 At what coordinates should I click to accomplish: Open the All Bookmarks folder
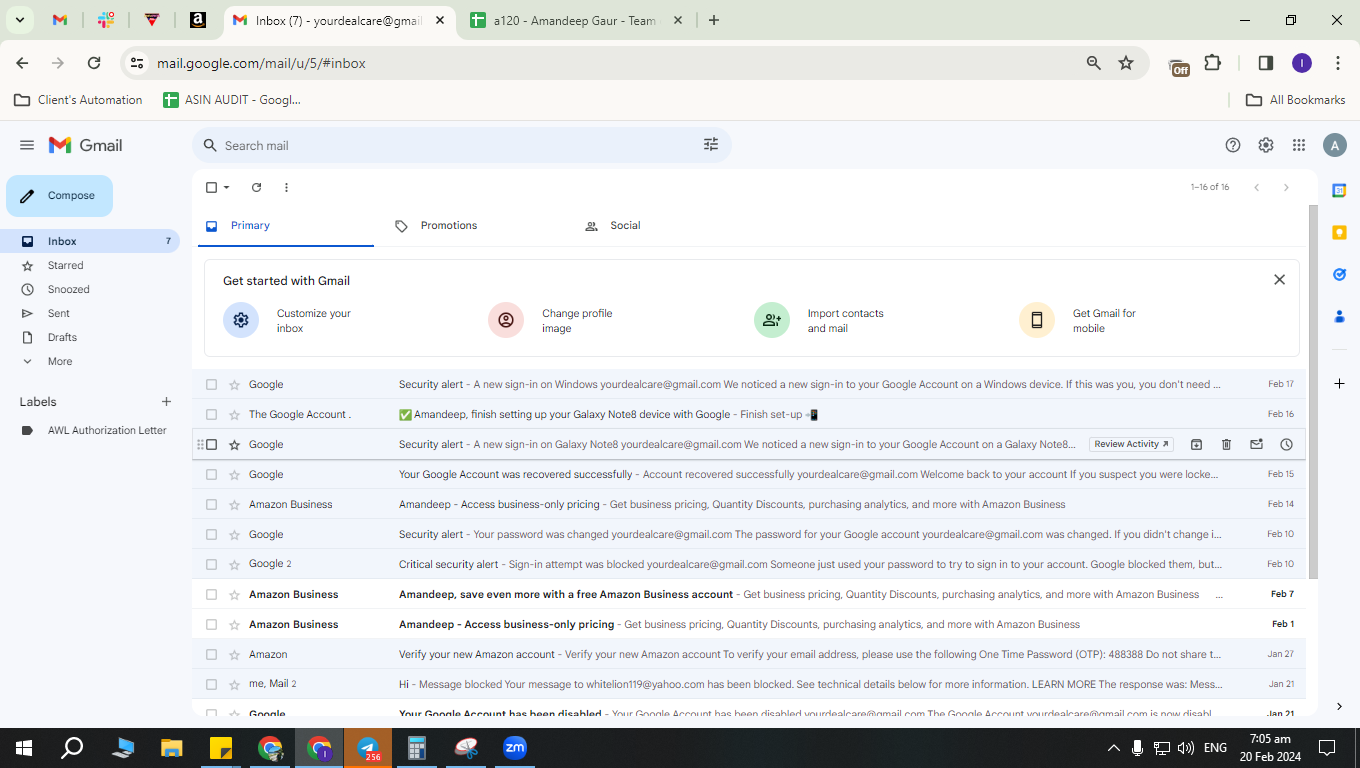tap(1295, 100)
